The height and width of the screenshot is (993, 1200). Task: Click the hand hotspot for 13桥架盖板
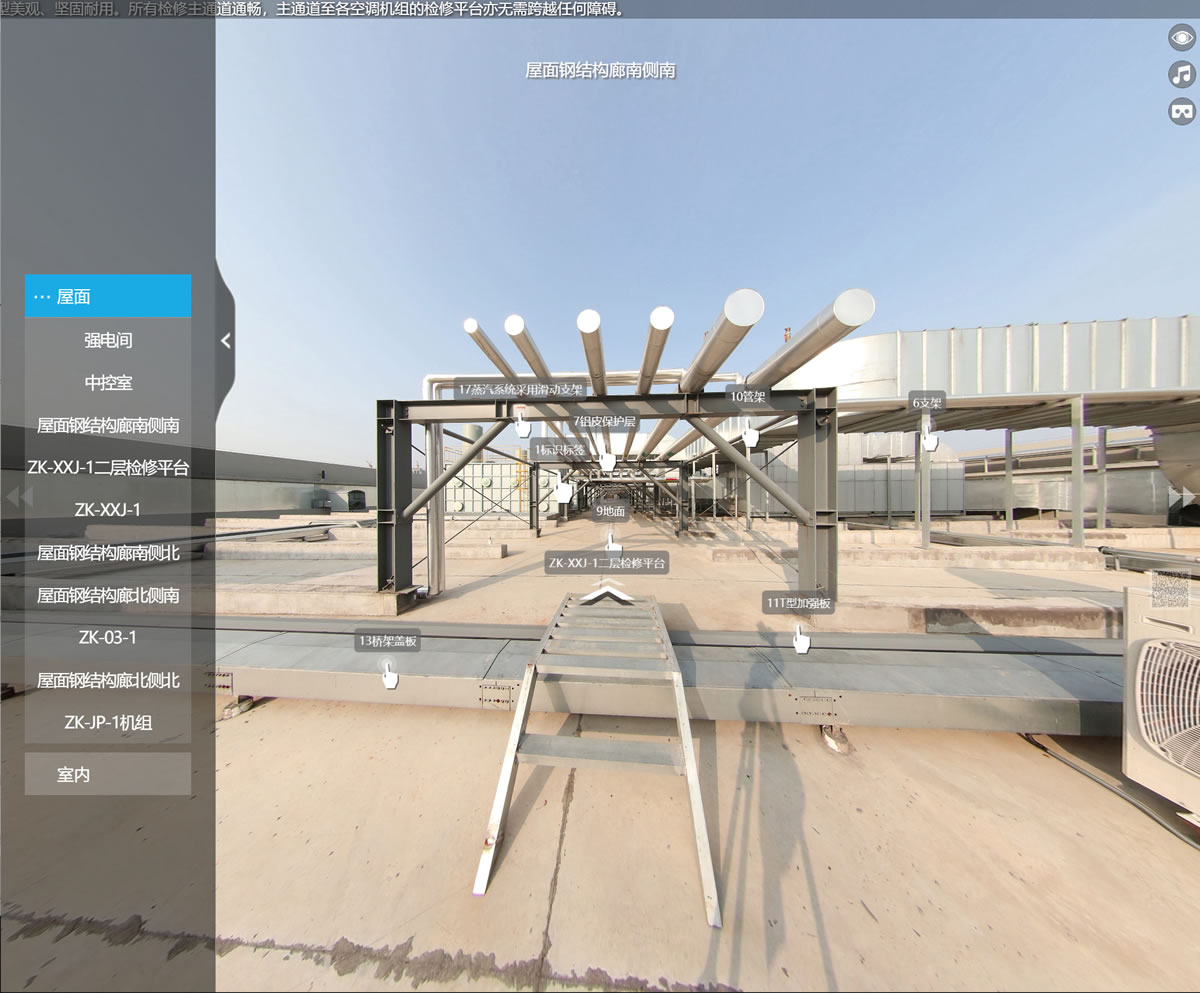(x=389, y=677)
